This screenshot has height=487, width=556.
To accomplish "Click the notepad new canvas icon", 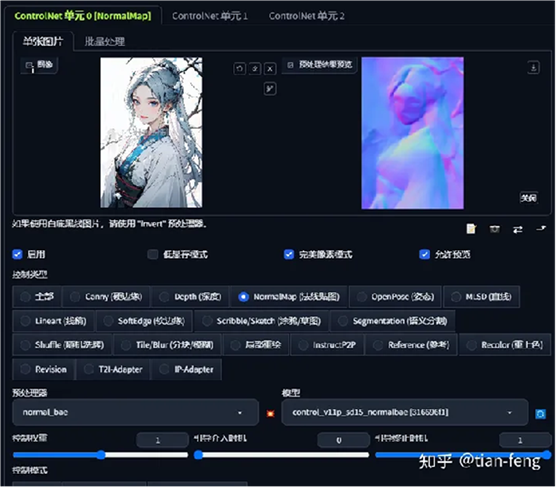I will 471,229.
